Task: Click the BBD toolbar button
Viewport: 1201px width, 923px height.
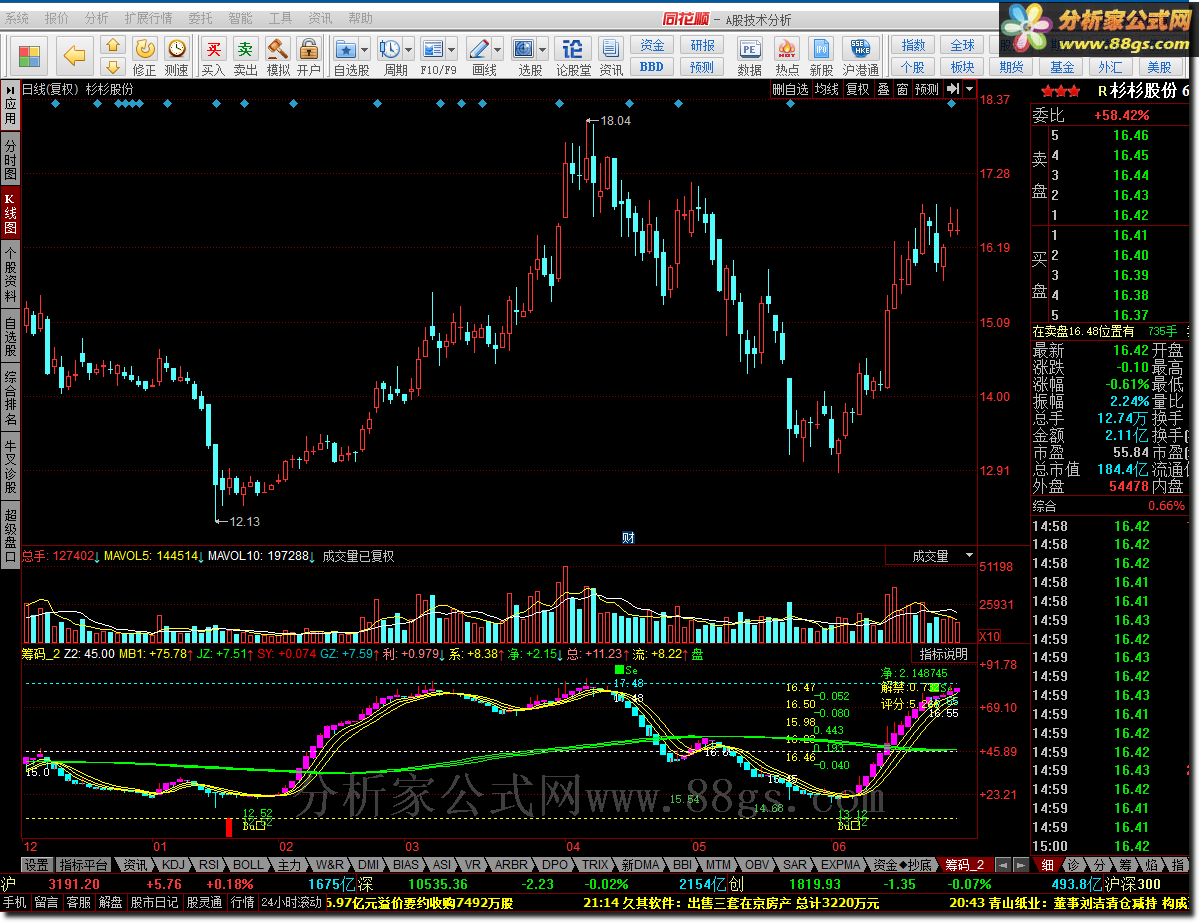Action: 652,67
